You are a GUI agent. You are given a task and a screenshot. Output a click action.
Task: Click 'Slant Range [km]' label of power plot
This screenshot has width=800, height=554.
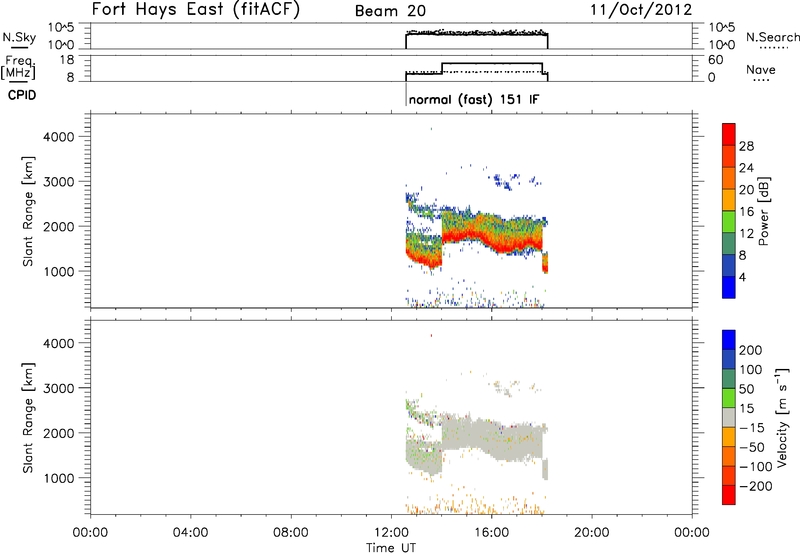coord(28,211)
